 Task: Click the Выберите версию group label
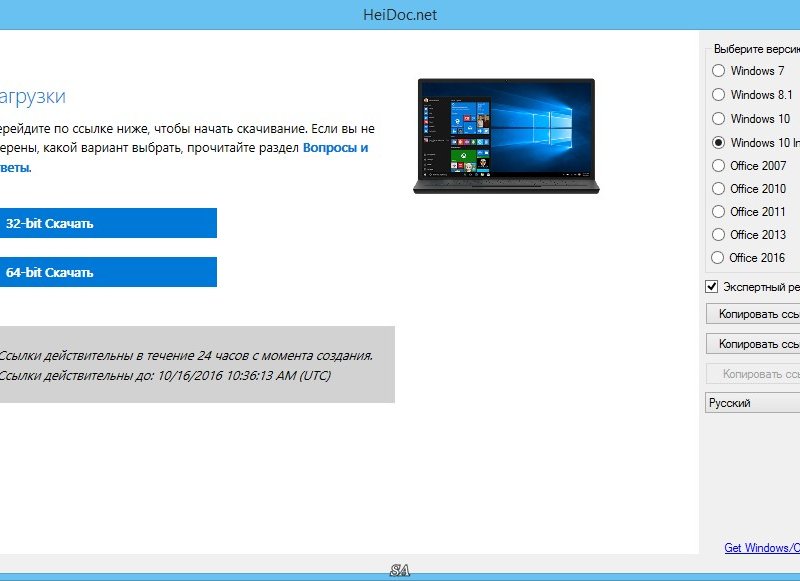point(757,49)
